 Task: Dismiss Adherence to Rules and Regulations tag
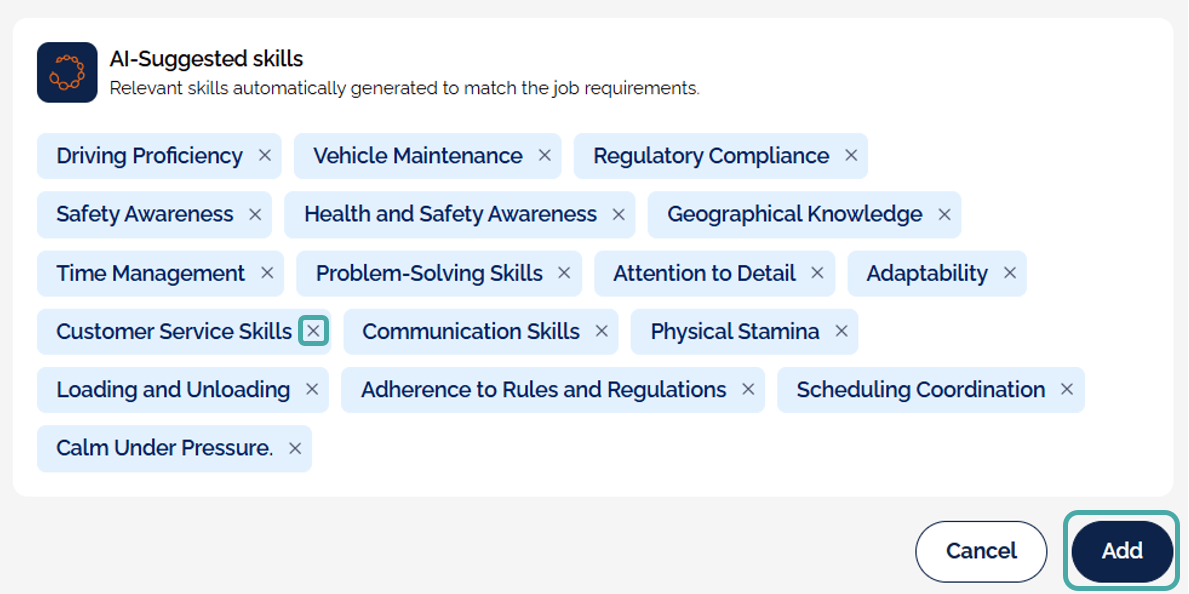748,389
